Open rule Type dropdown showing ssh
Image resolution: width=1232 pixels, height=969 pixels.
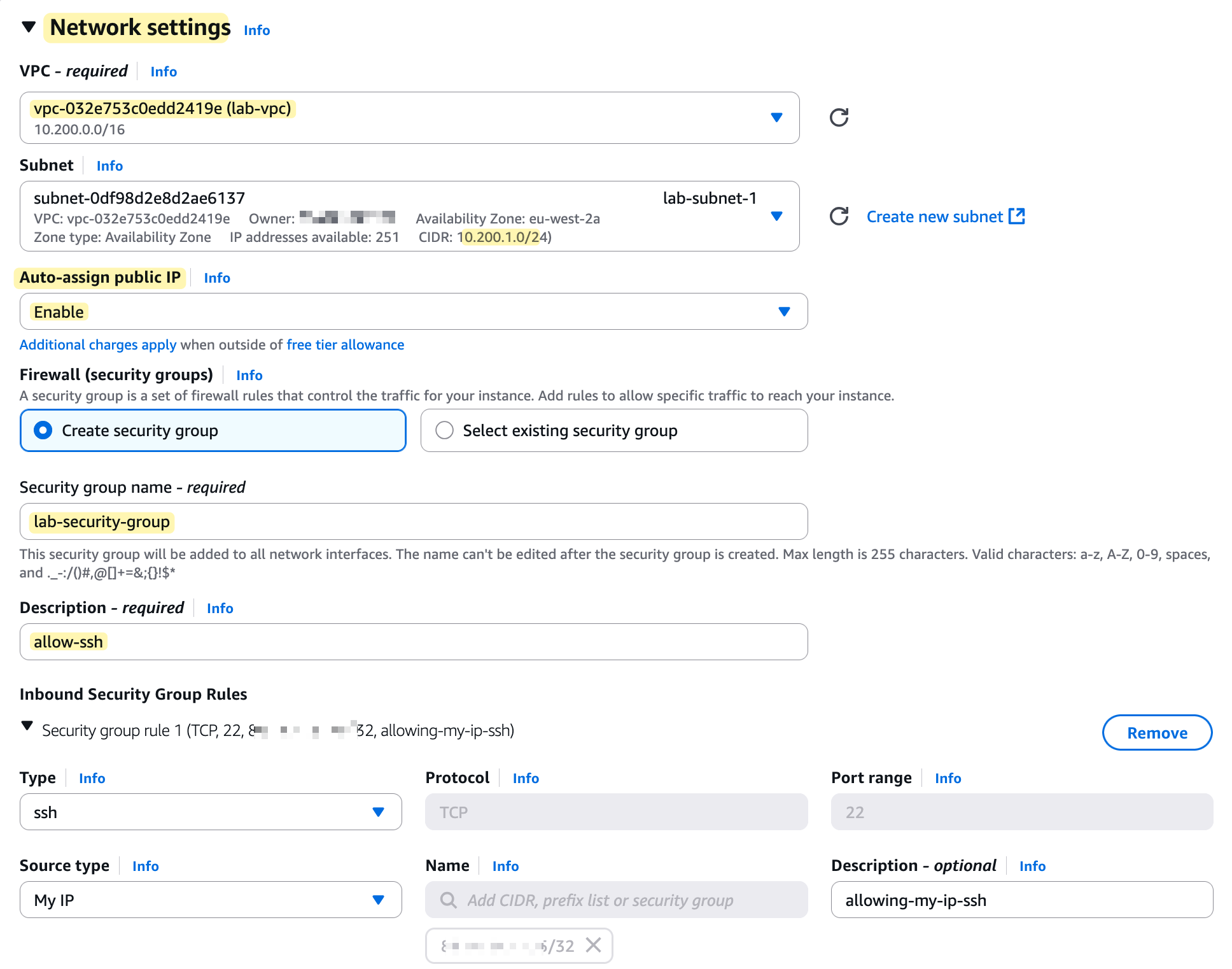378,812
